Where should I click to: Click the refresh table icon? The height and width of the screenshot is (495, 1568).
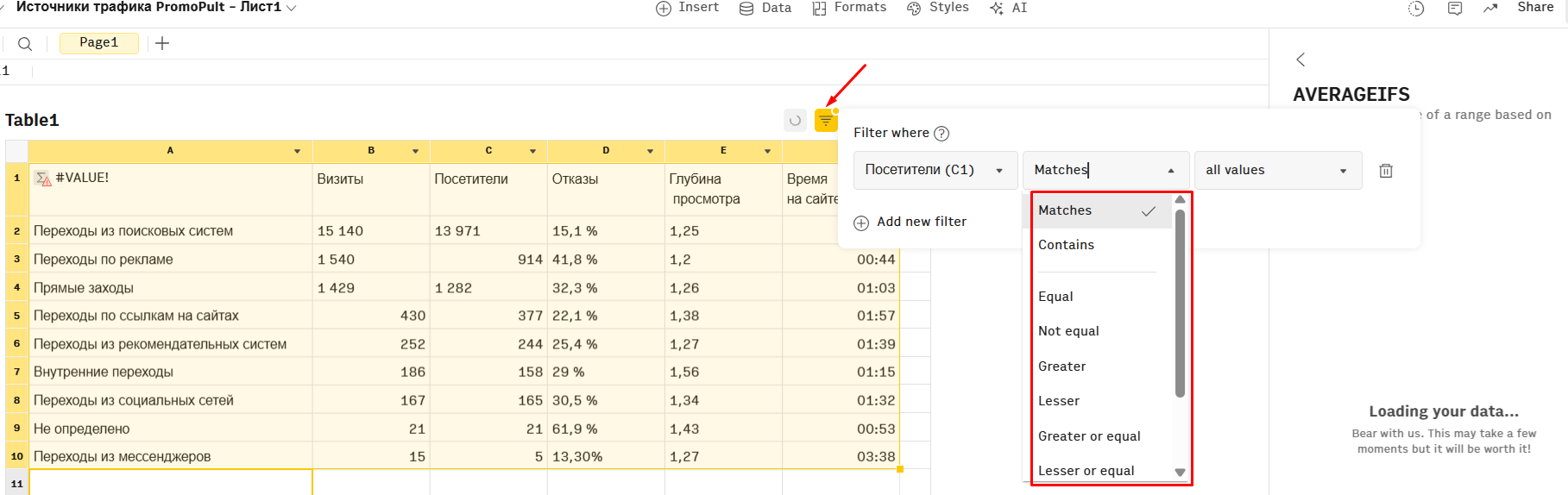click(795, 121)
